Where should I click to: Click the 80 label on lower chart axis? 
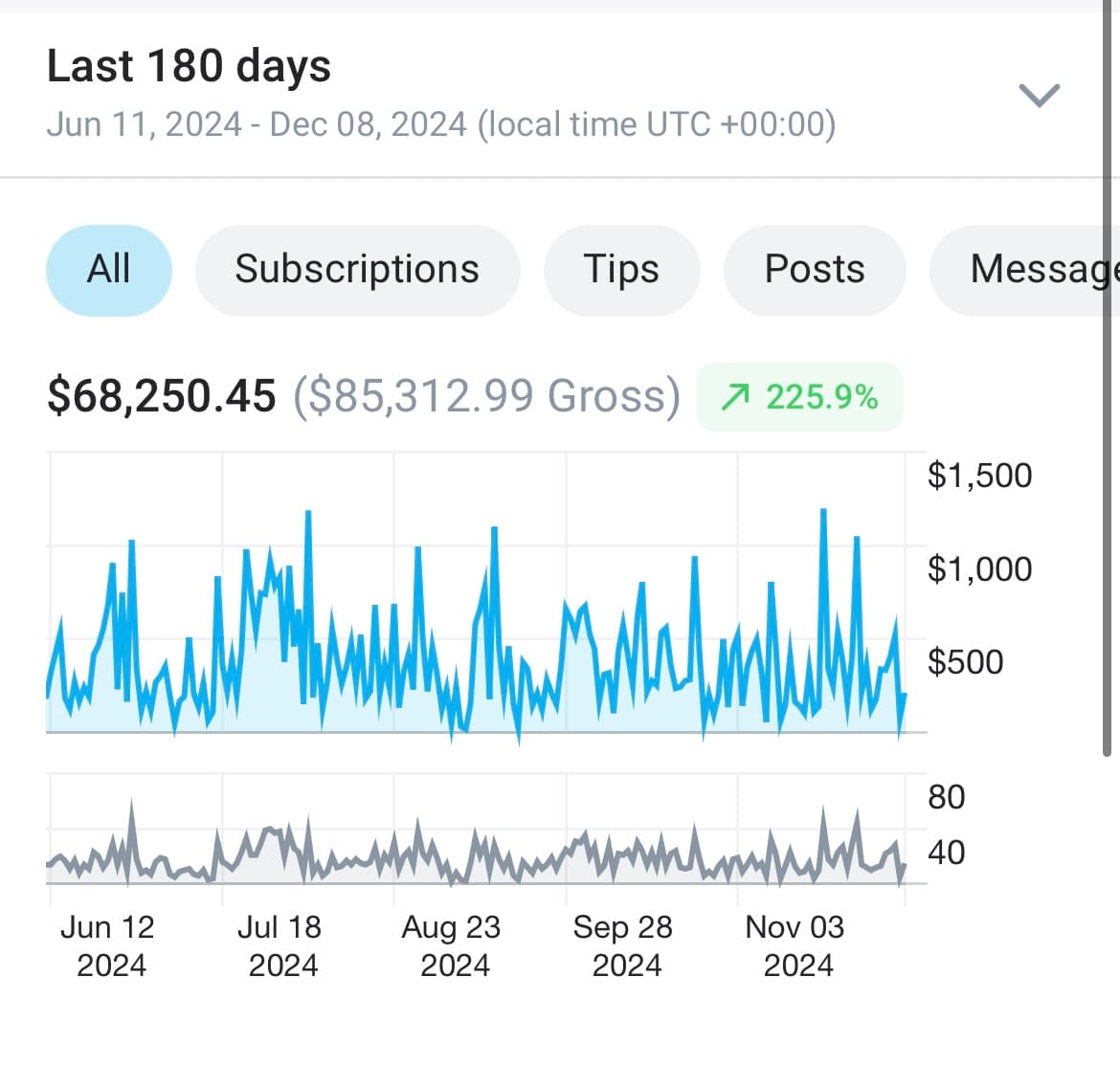(944, 797)
